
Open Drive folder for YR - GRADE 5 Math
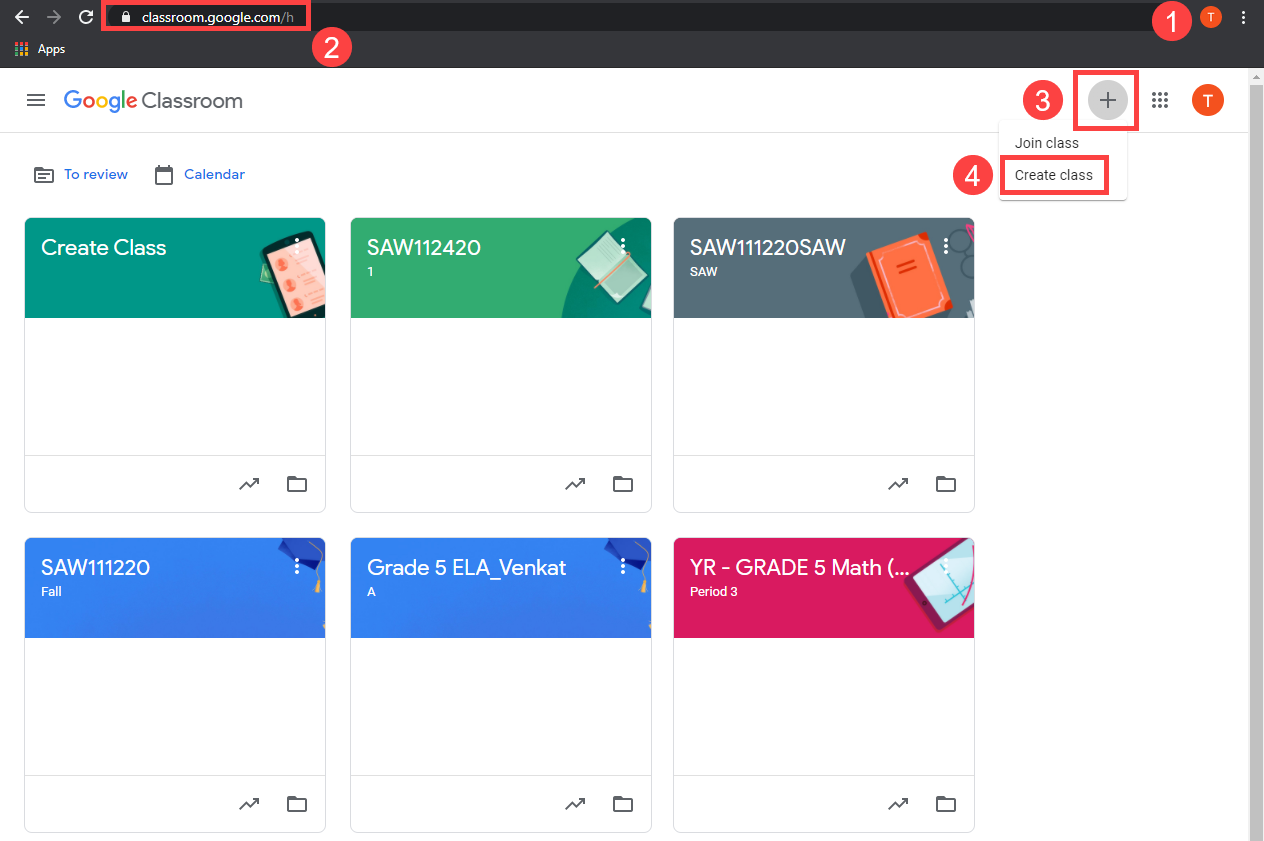946,804
